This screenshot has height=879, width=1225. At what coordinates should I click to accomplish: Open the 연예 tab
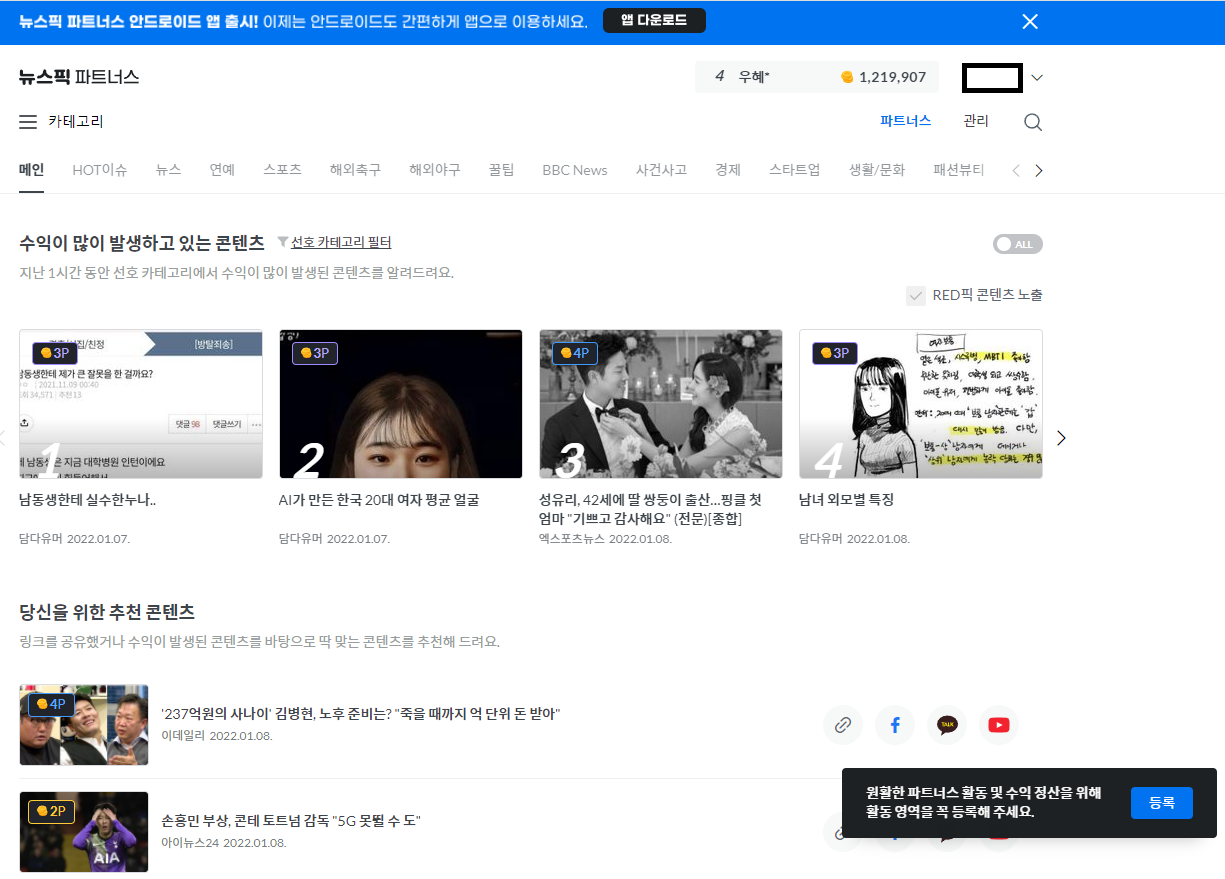223,170
